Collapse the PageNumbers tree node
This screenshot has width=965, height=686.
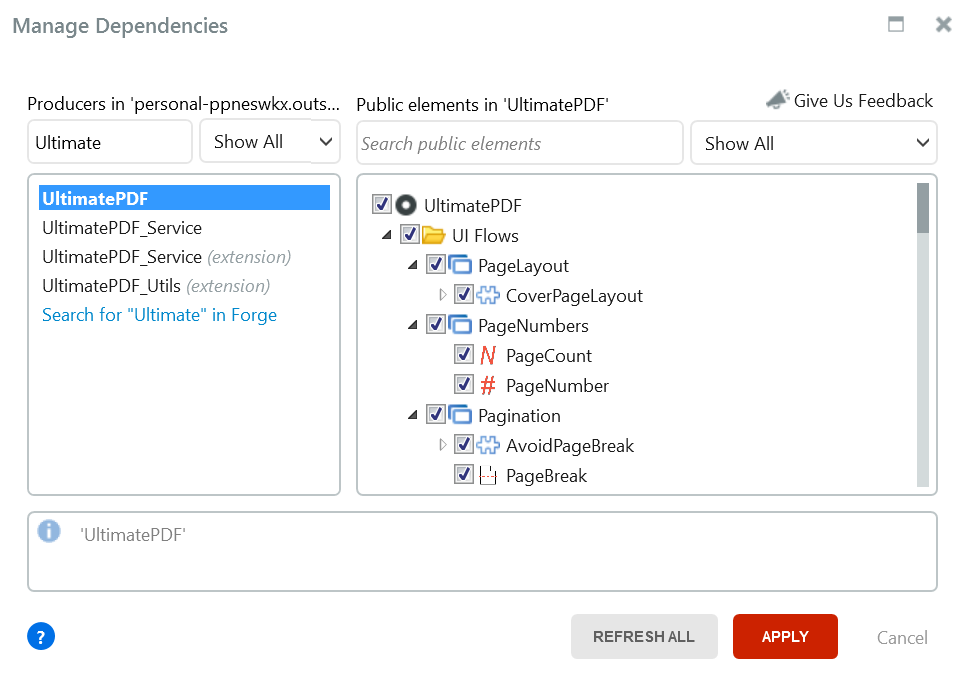point(414,325)
